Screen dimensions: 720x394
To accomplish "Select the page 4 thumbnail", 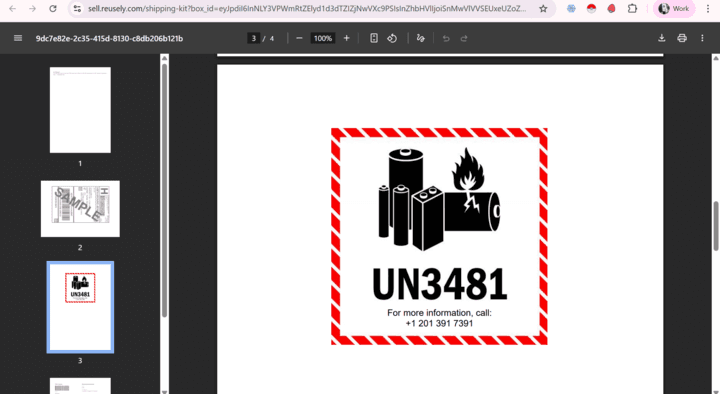I will (80, 386).
